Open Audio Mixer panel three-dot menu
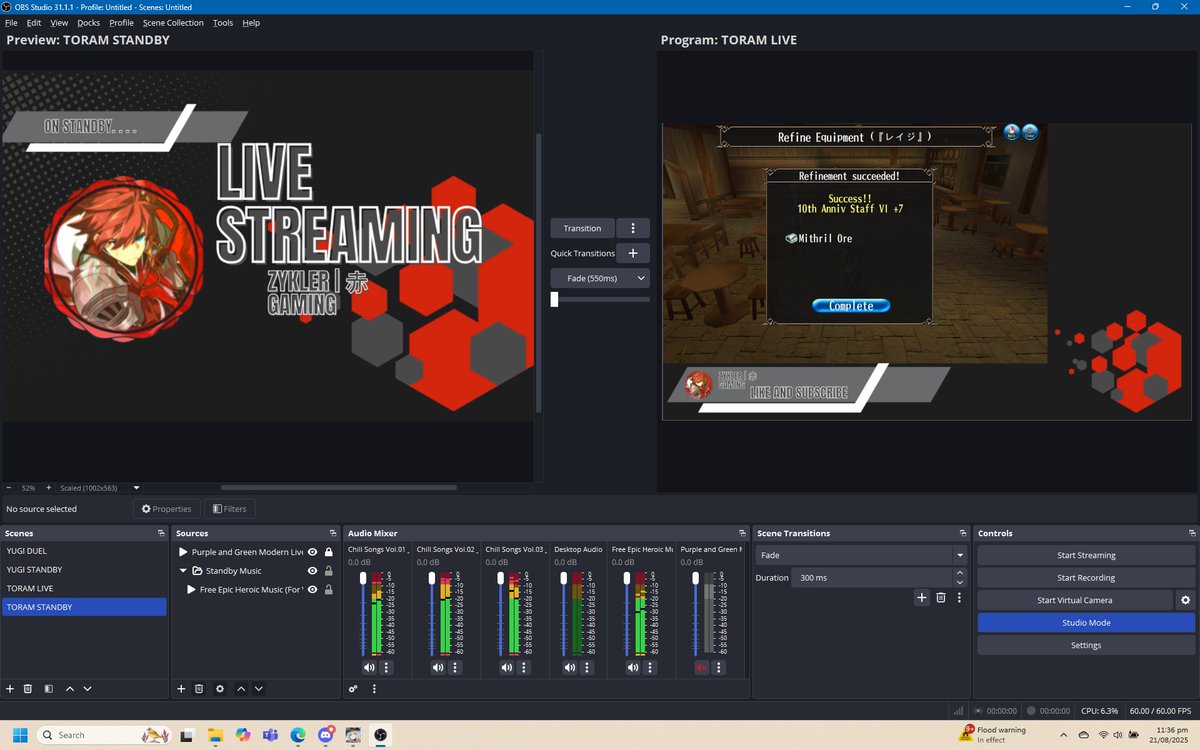 click(374, 688)
